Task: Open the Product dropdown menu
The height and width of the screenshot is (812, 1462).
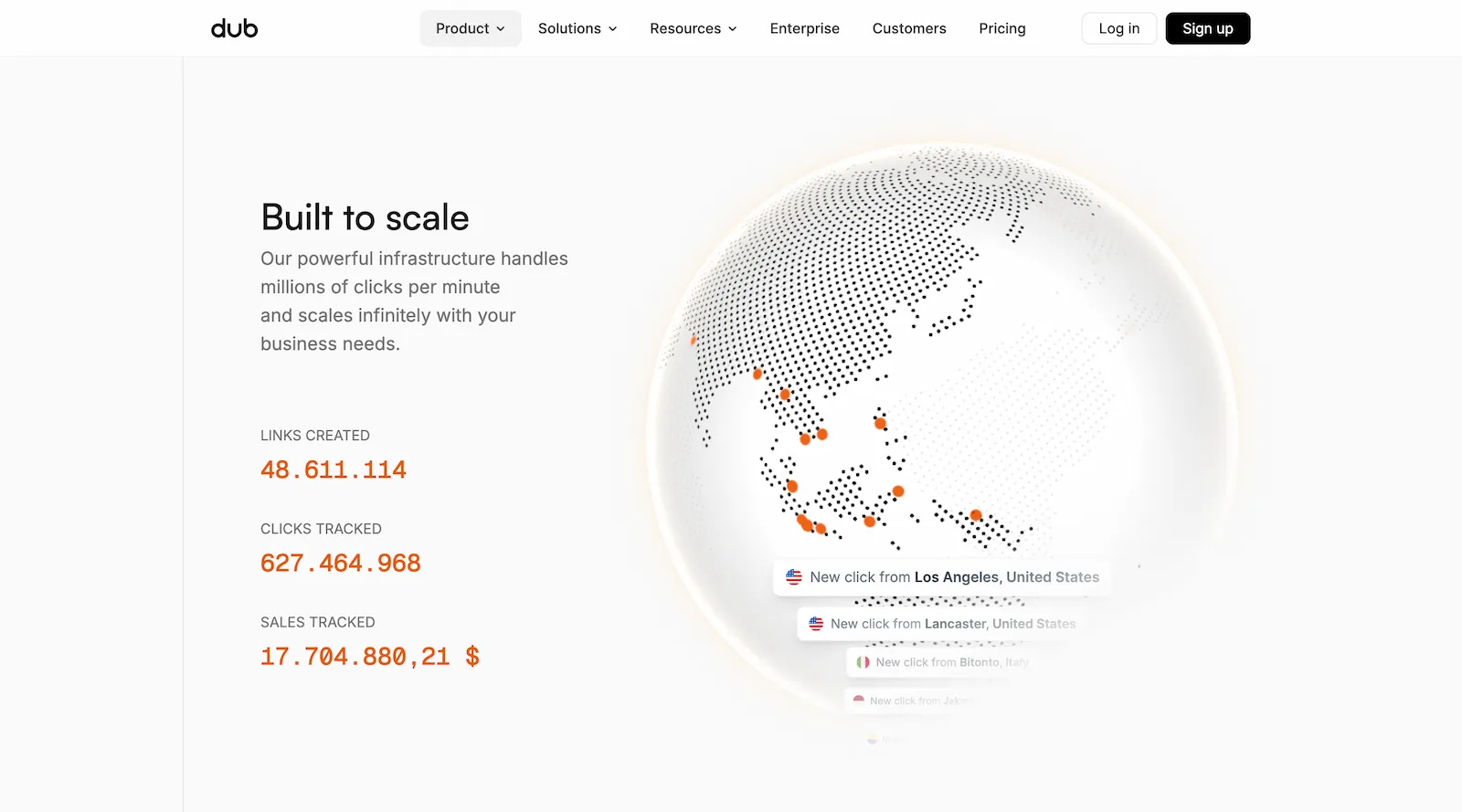Action: tap(470, 28)
